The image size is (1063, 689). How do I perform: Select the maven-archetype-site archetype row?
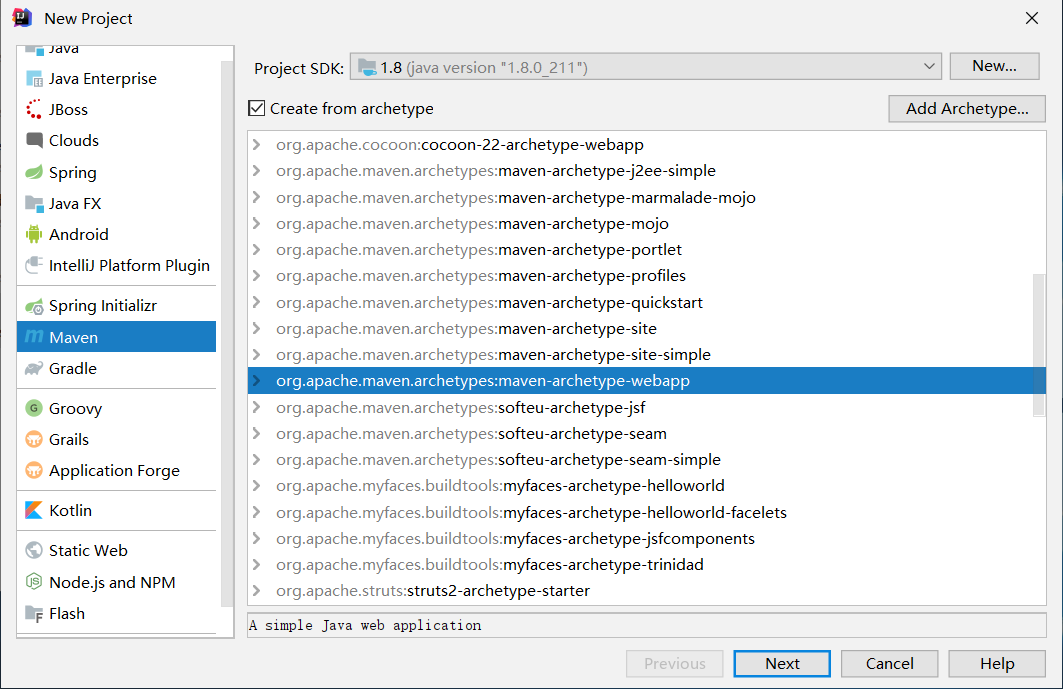click(646, 328)
